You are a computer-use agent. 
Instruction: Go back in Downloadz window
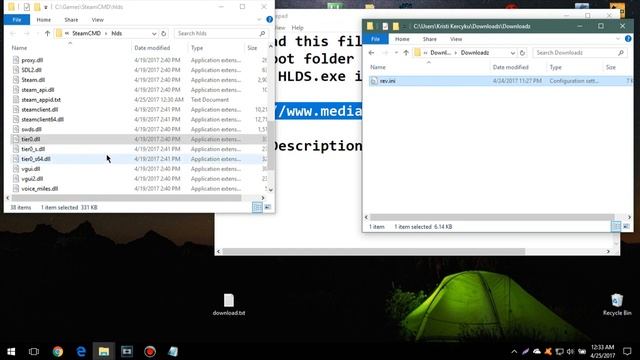(x=371, y=53)
